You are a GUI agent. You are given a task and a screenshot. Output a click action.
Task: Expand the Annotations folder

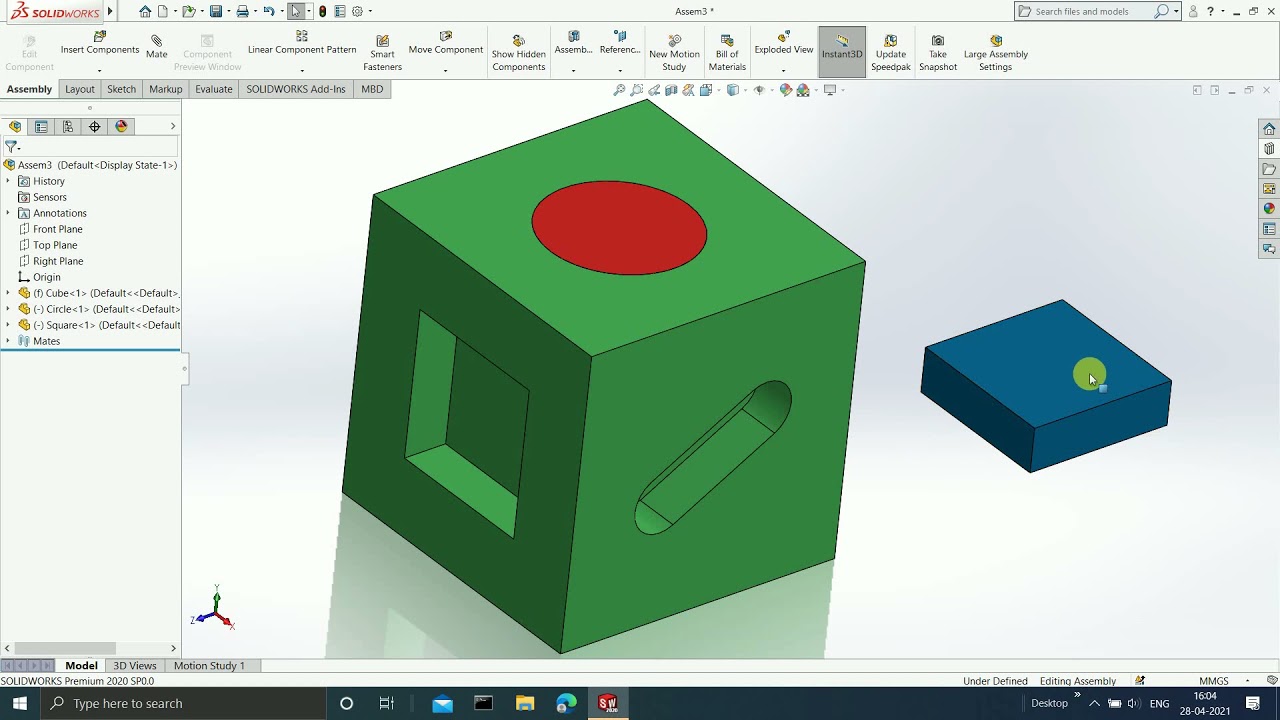8,213
